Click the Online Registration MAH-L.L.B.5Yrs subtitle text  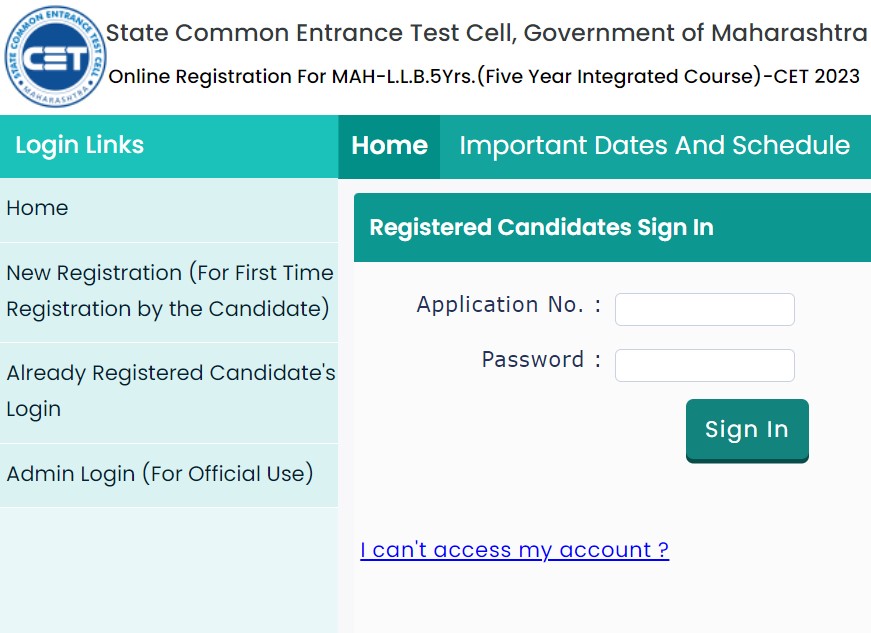[x=483, y=77]
